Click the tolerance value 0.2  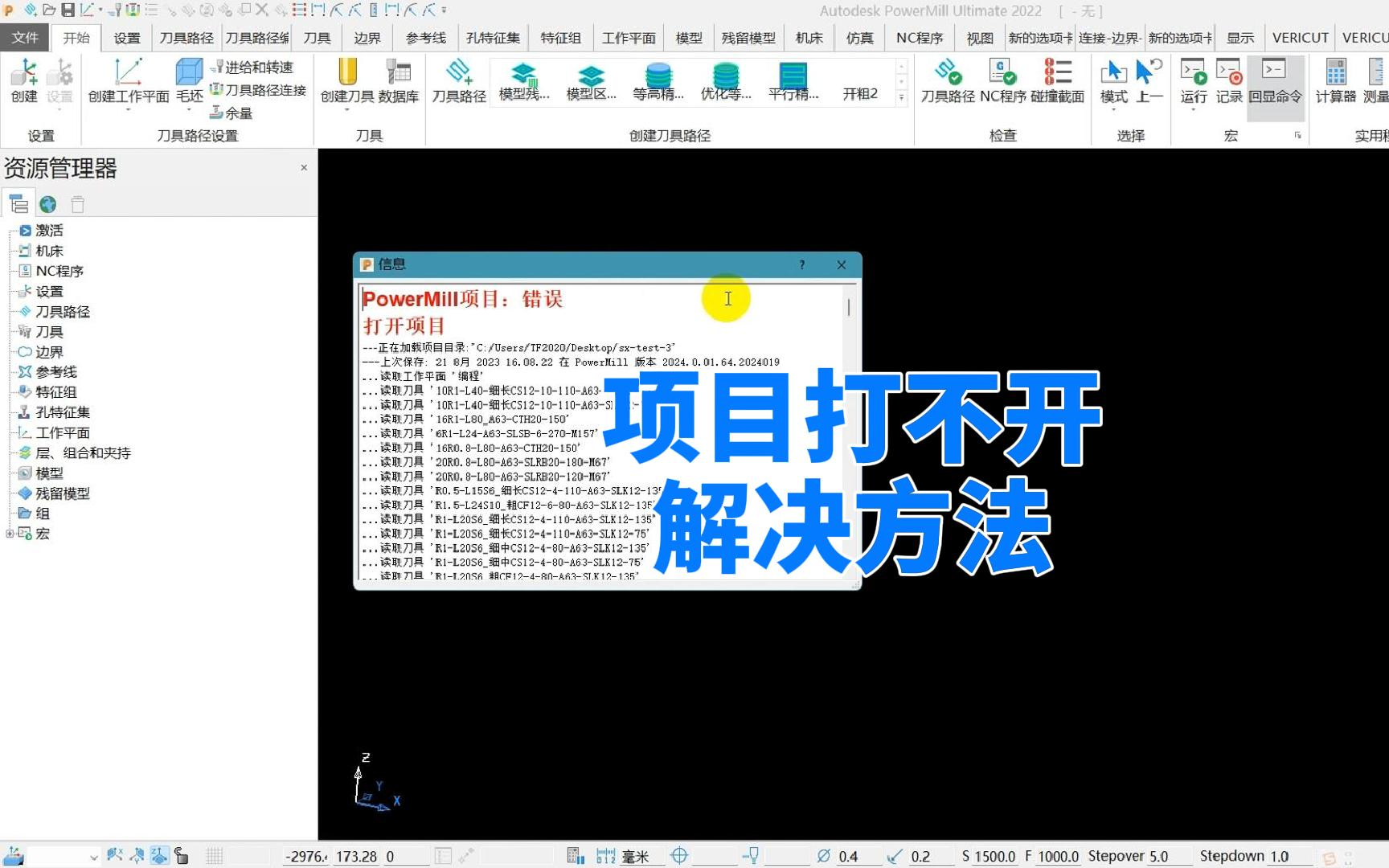point(921,857)
